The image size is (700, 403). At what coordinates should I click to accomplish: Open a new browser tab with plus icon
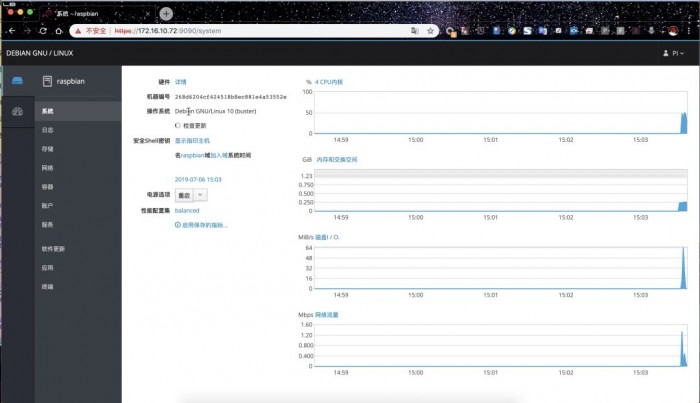pos(166,13)
